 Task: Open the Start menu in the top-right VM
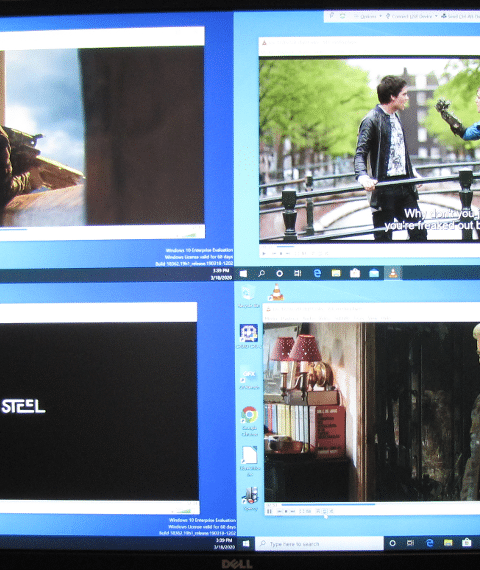[x=243, y=273]
